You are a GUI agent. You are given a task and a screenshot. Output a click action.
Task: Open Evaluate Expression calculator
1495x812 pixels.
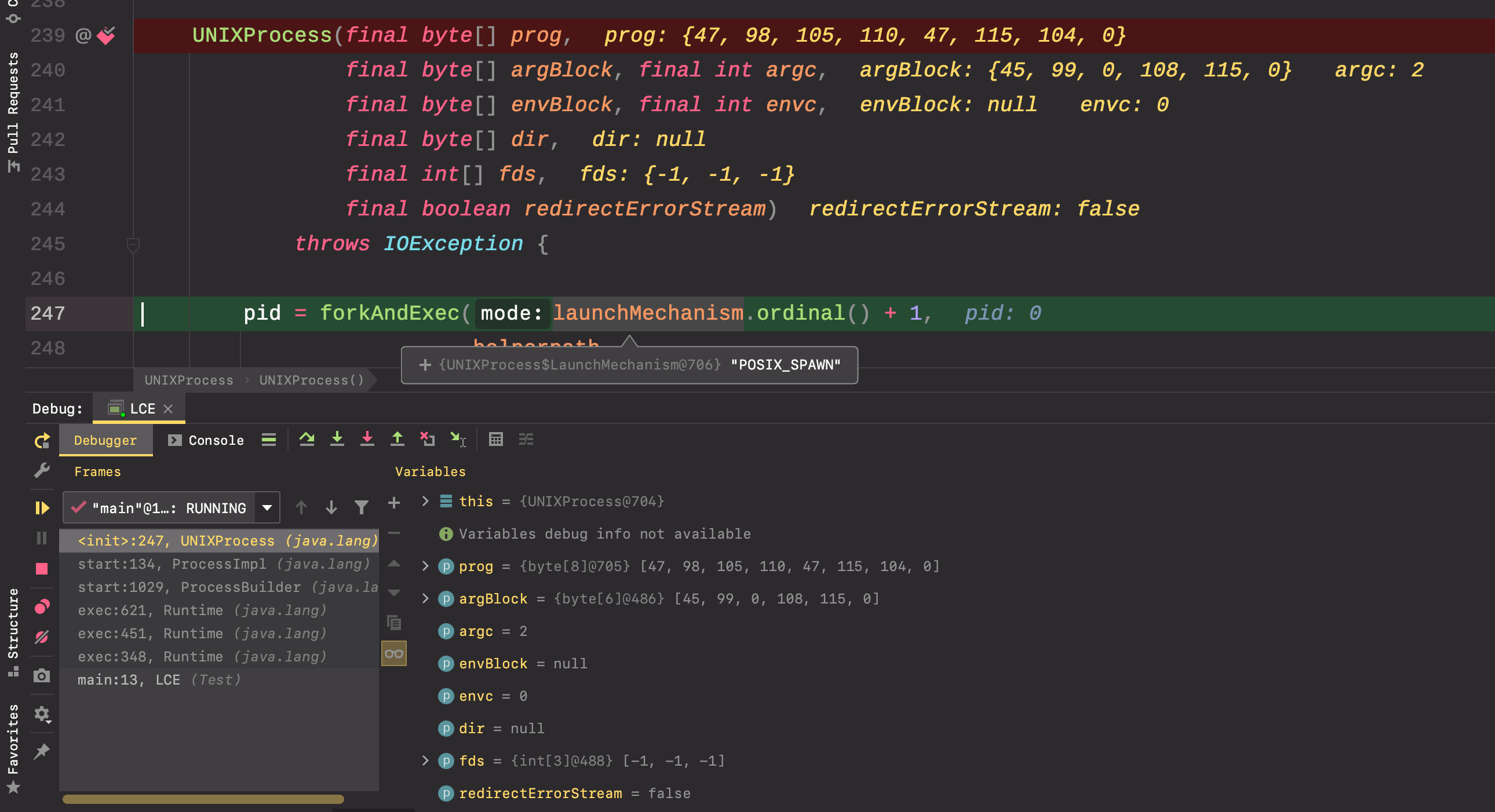click(x=496, y=440)
